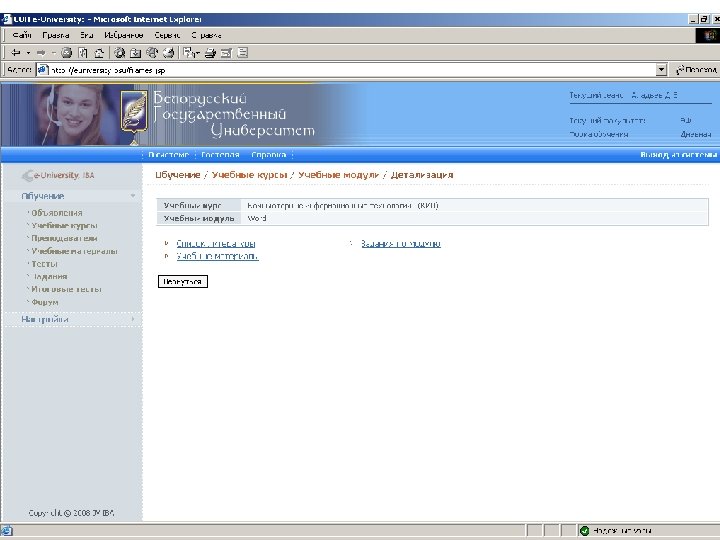Screen dimensions: 720x540
Task: Click the Настройки sidebar heading
Action: (x=45, y=319)
